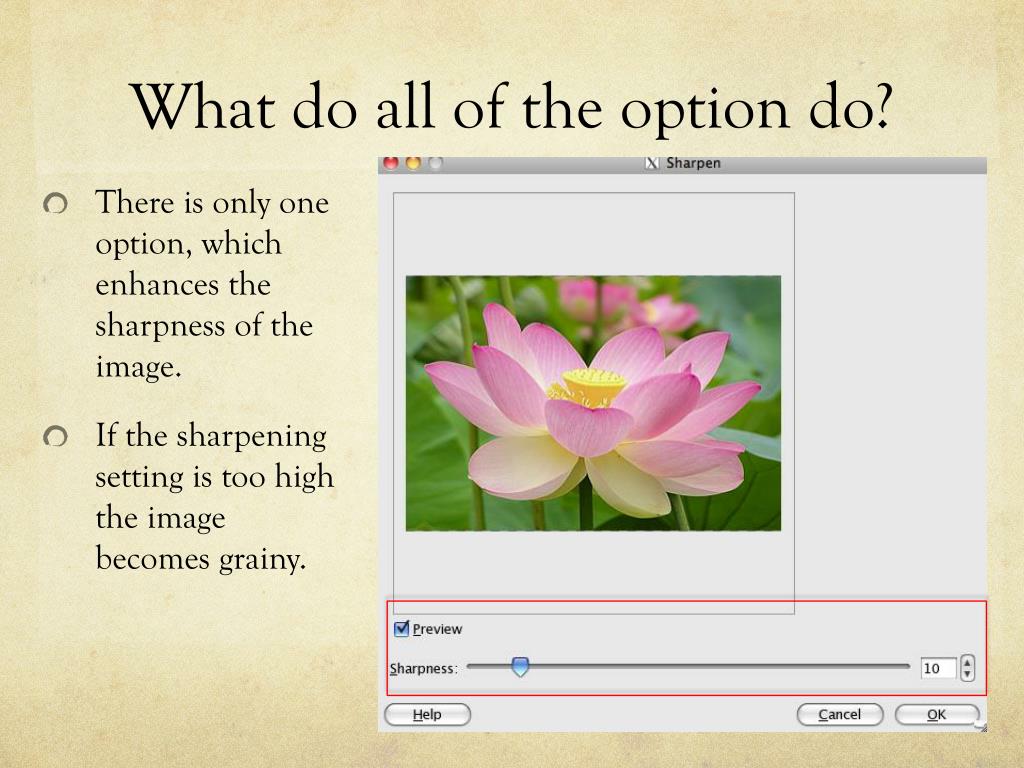
Task: Uncheck the Preview checkbox
Action: 402,628
